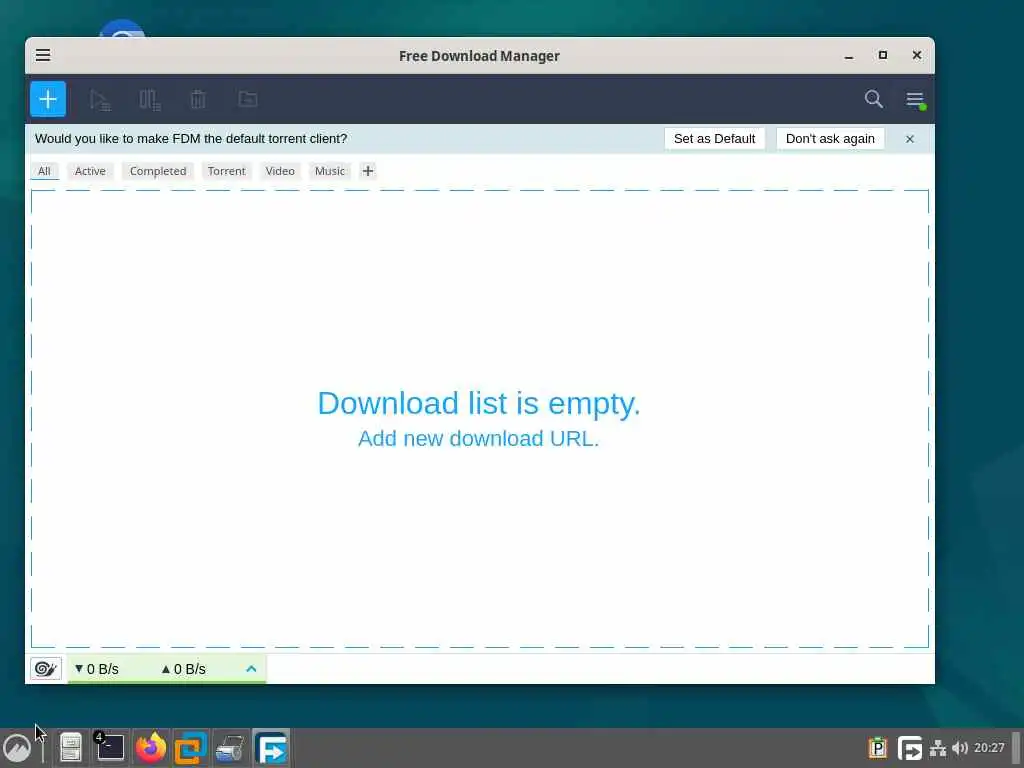Click Don't ask again button

pos(830,138)
